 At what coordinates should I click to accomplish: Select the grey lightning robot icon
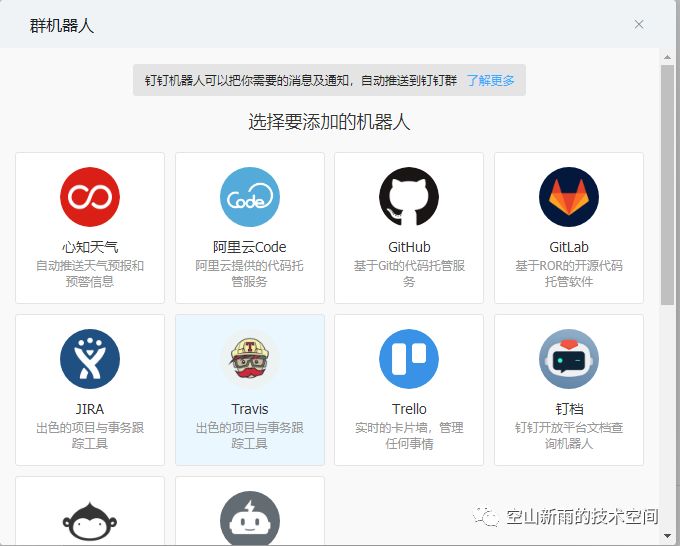click(250, 518)
